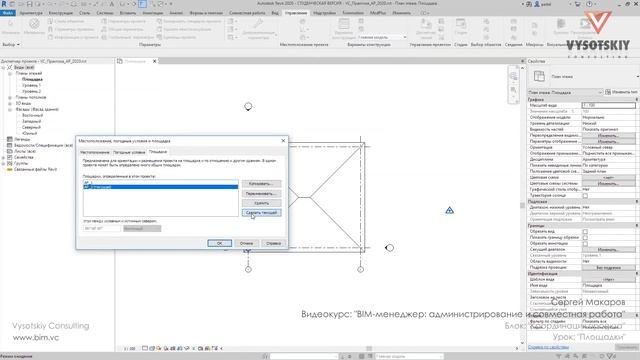Click the Save icon in quick access toolbar
The height and width of the screenshot is (360, 640).
29,4
